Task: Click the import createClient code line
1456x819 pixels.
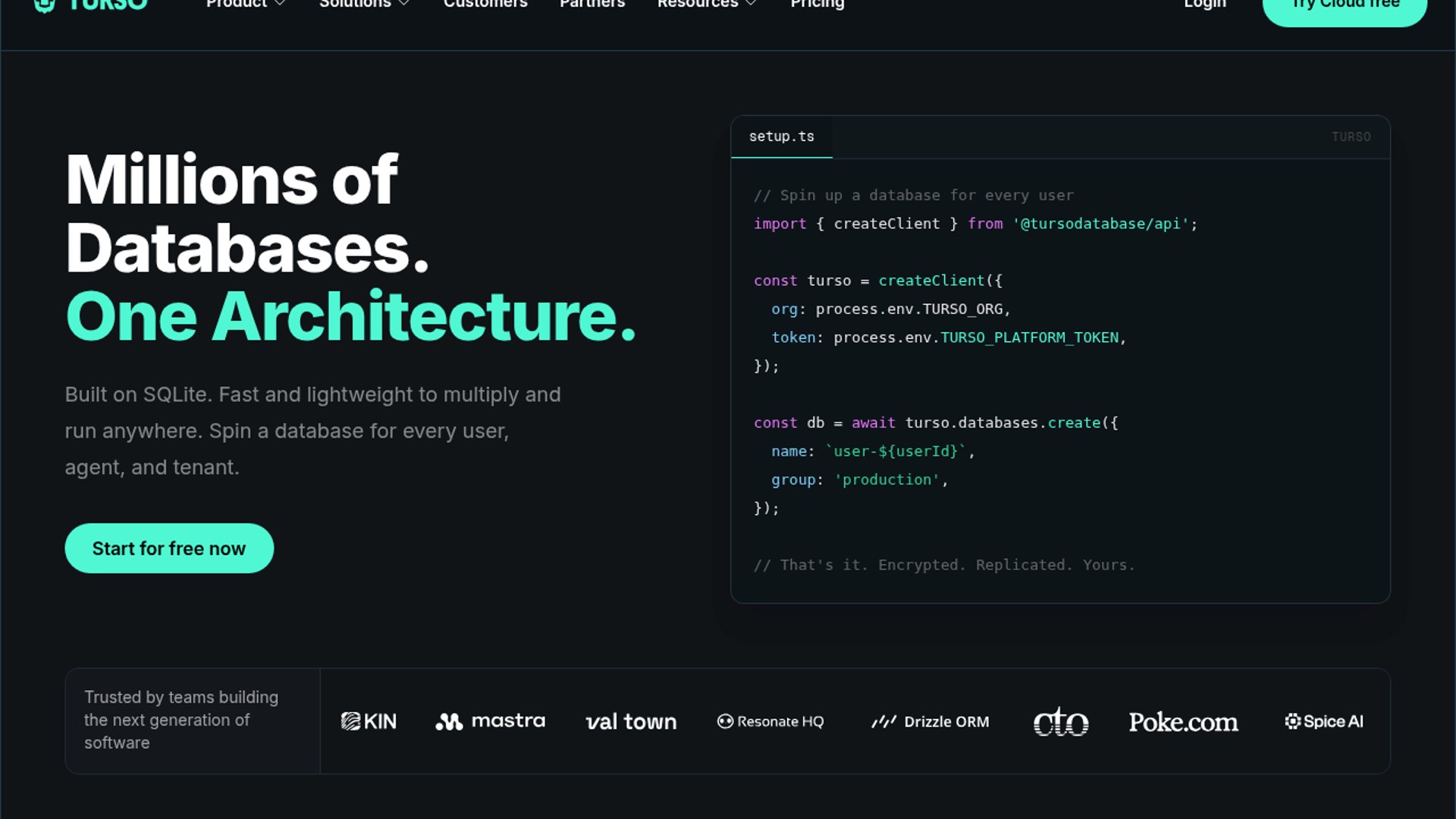Action: click(976, 224)
